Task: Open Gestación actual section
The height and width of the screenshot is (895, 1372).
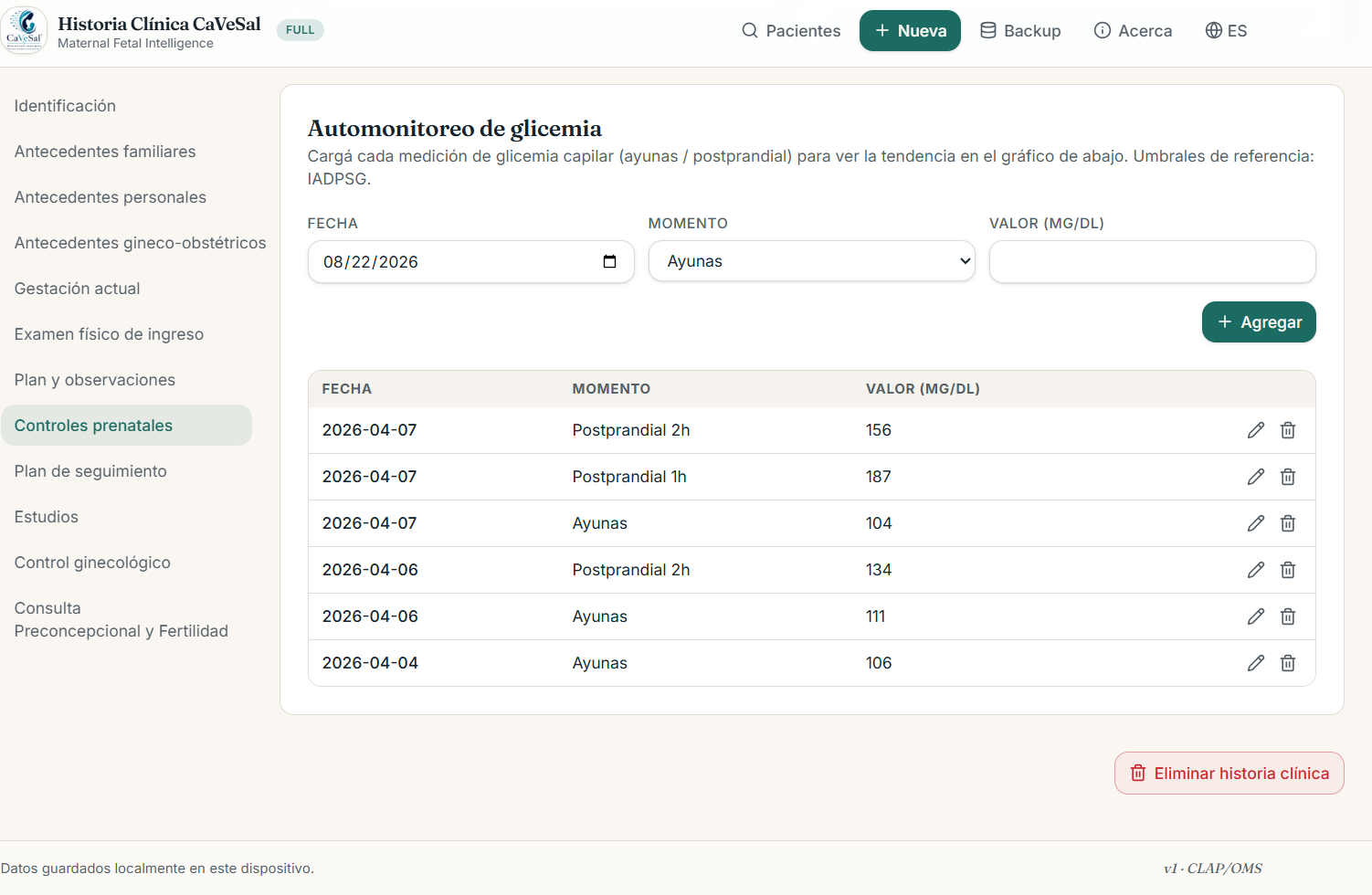Action: click(x=126, y=289)
